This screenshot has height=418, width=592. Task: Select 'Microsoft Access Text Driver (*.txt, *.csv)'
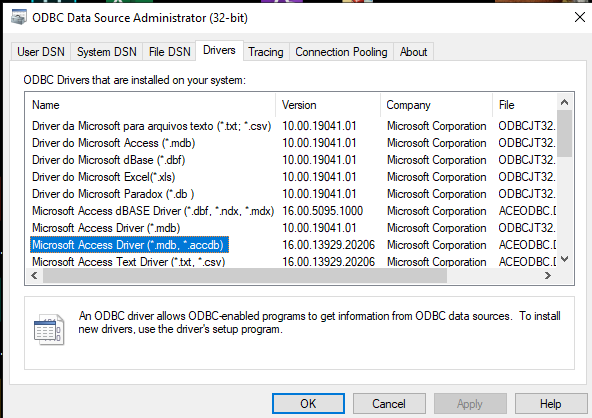coord(128,262)
